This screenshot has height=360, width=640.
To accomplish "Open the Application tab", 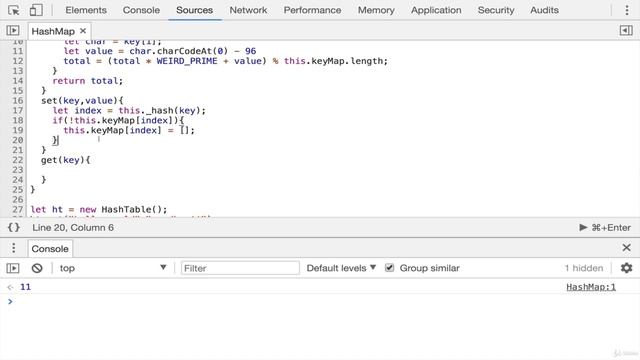I will click(436, 10).
